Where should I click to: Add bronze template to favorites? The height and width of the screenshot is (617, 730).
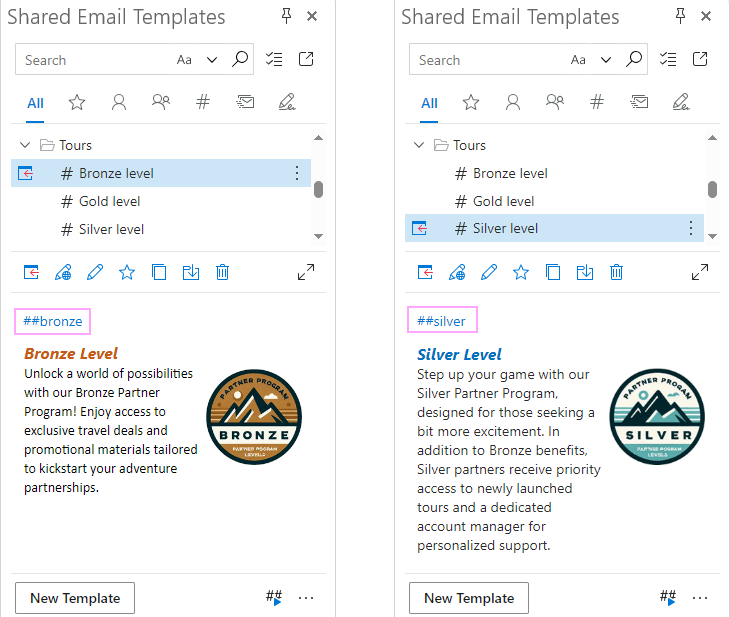pos(127,272)
